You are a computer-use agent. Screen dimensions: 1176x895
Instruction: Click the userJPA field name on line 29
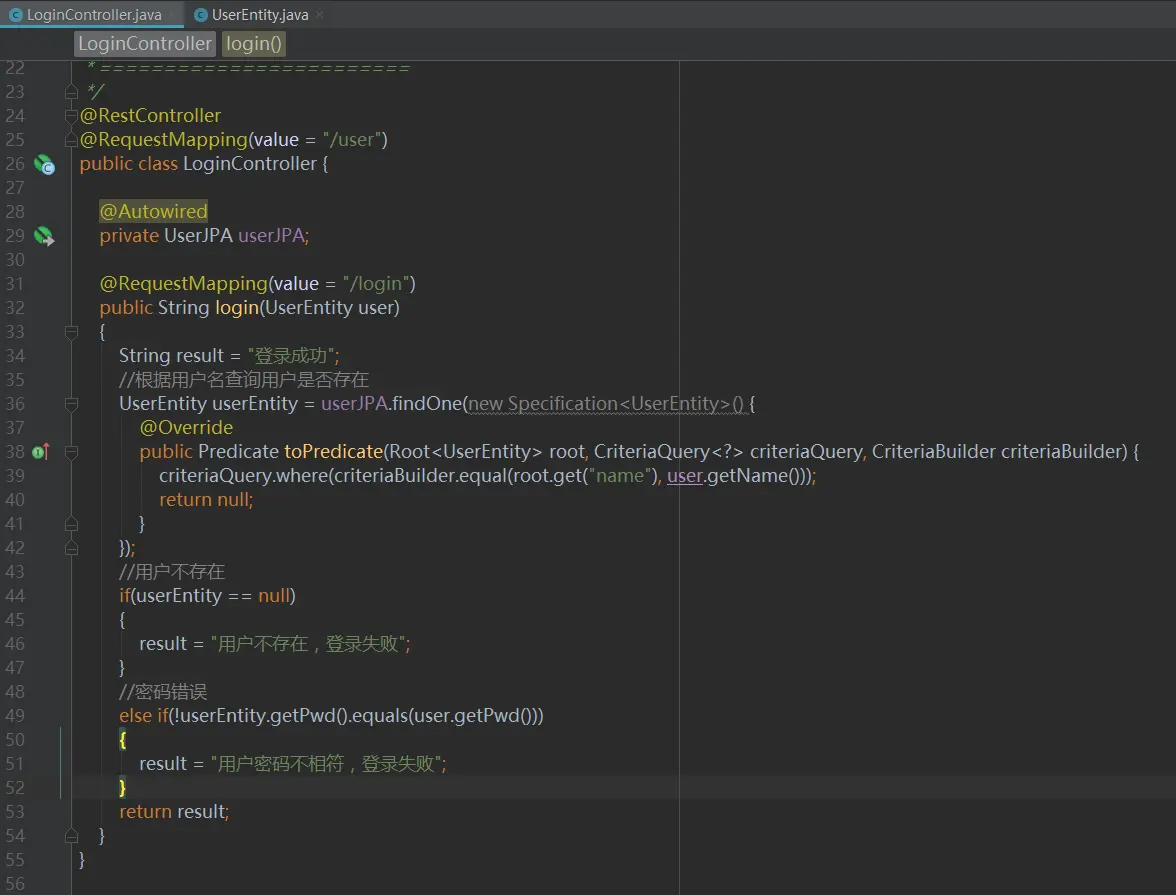tap(271, 236)
